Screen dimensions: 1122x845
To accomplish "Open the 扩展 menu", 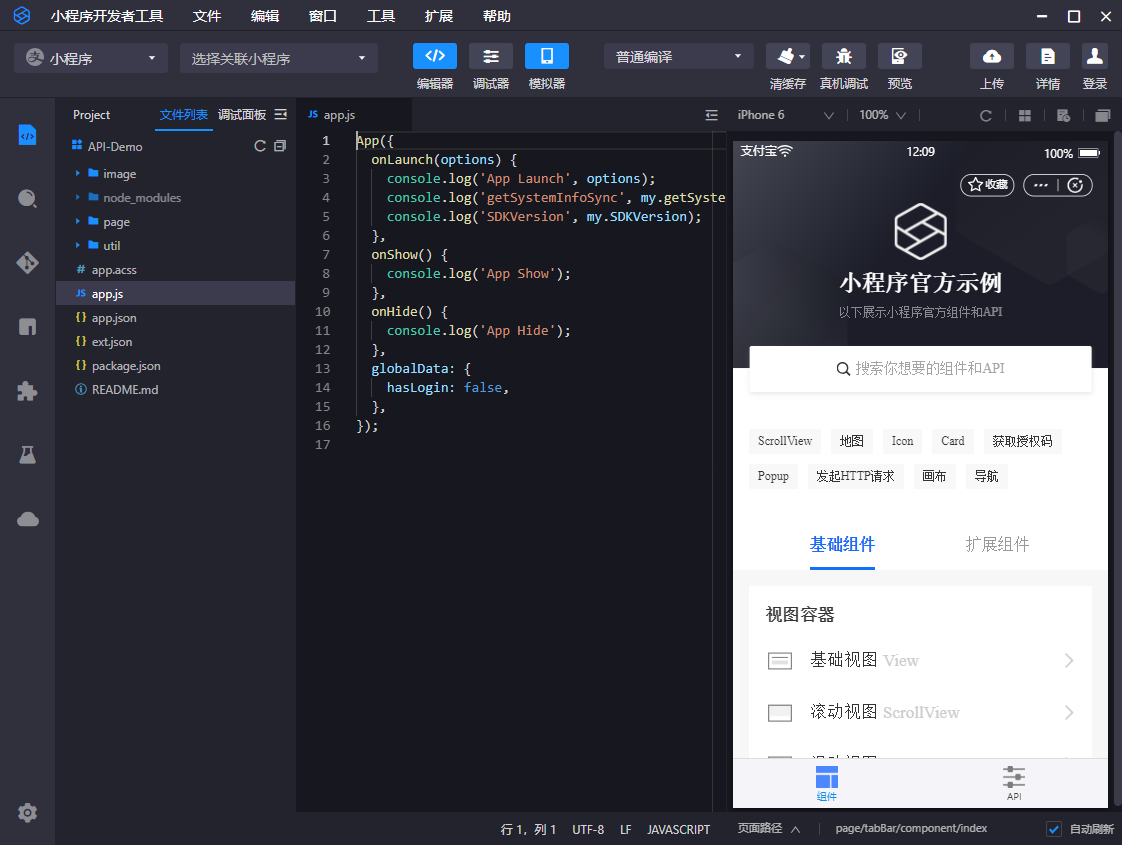I will pos(439,16).
